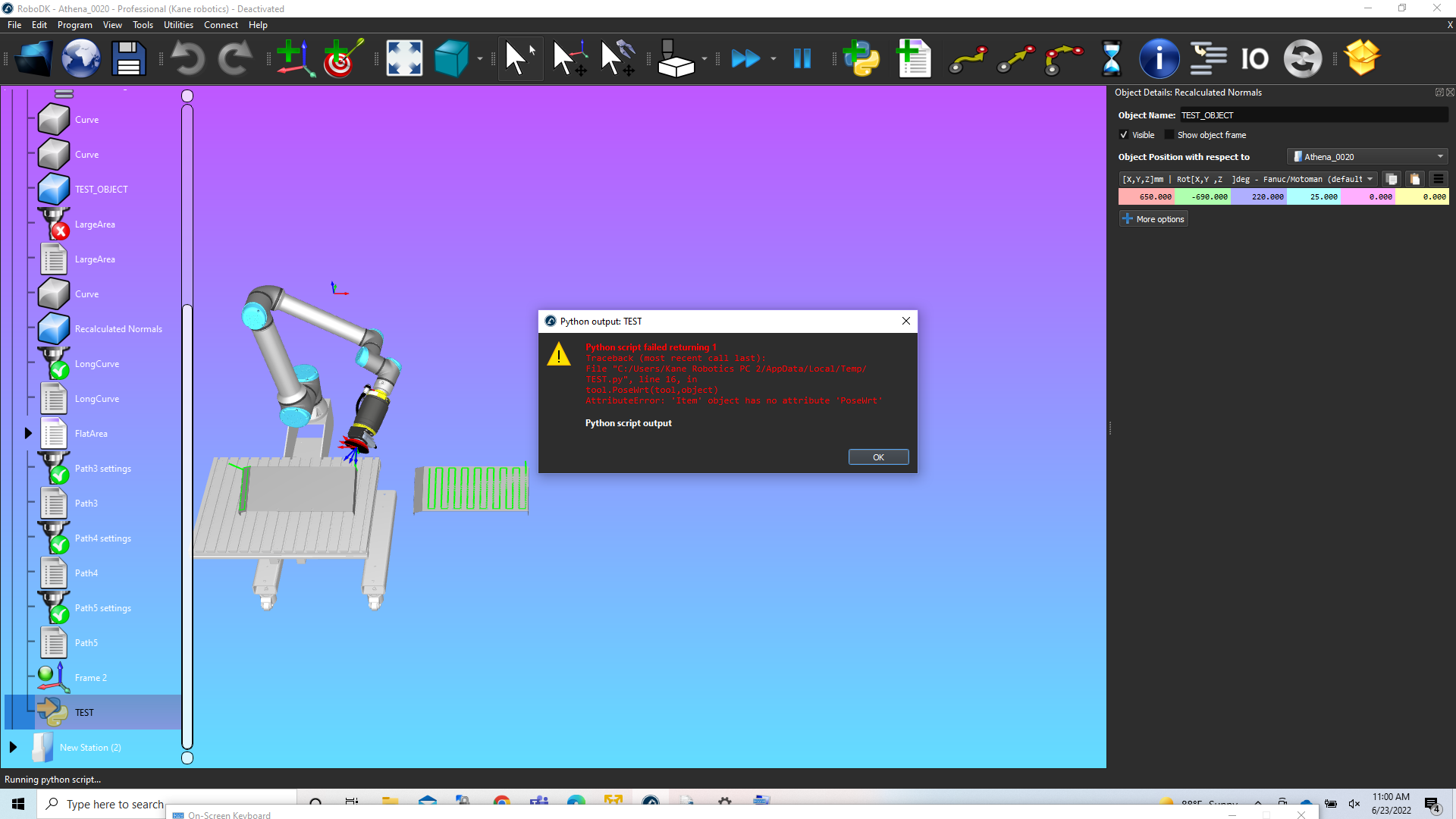Enable the Show object frame checkbox
The height and width of the screenshot is (819, 1456).
pyautogui.click(x=1169, y=135)
